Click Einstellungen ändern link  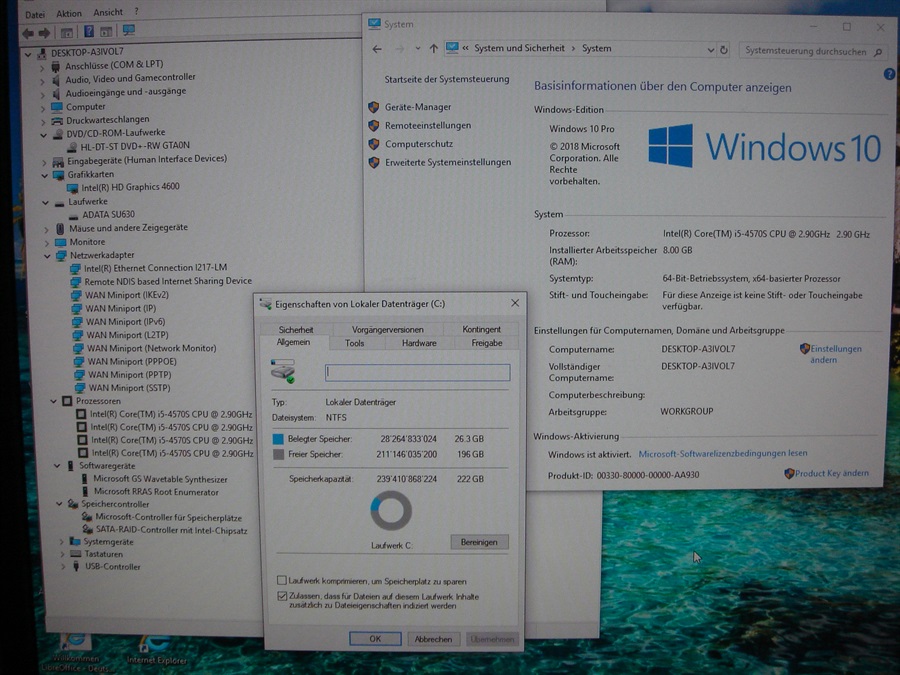point(836,354)
